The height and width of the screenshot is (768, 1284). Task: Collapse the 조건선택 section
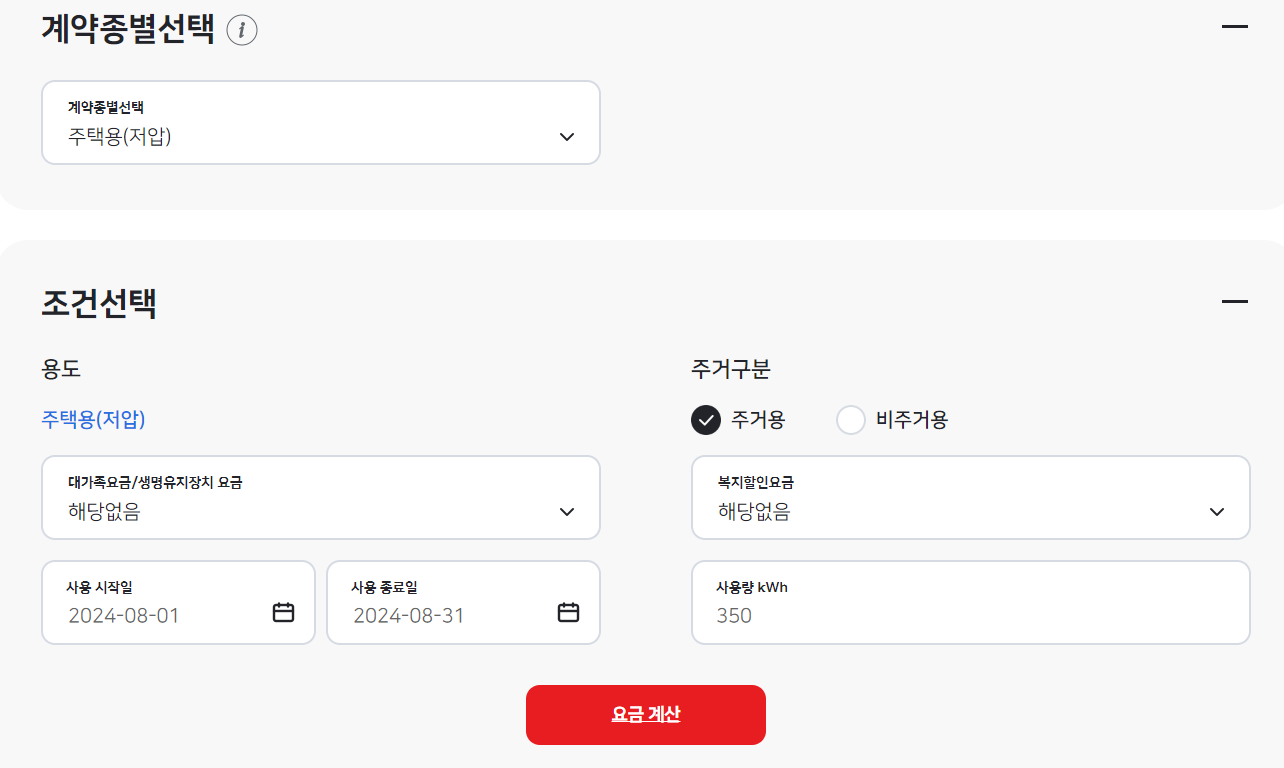pos(1236,300)
